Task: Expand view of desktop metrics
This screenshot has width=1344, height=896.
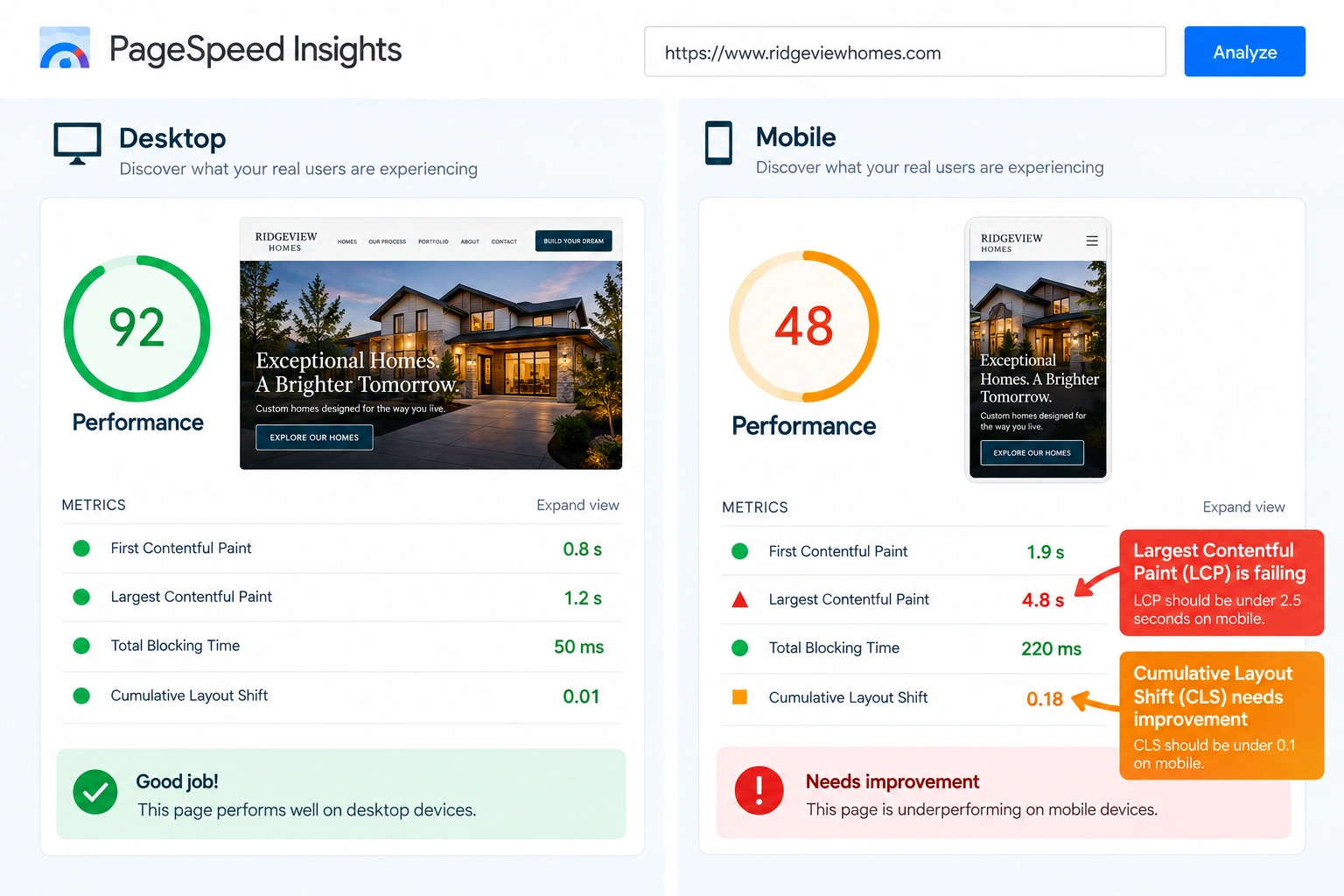Action: coord(577,505)
